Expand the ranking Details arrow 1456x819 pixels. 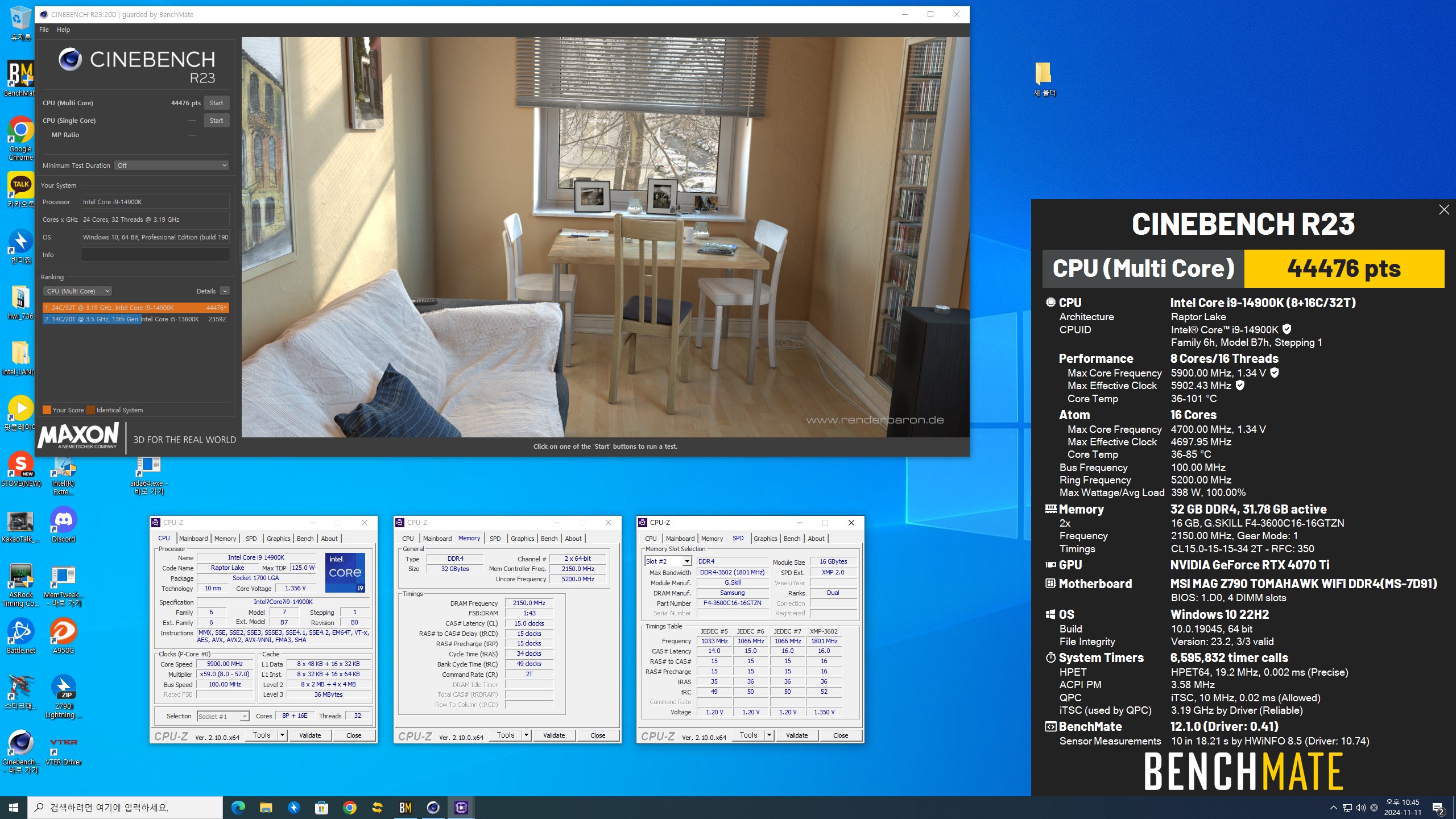pyautogui.click(x=225, y=291)
